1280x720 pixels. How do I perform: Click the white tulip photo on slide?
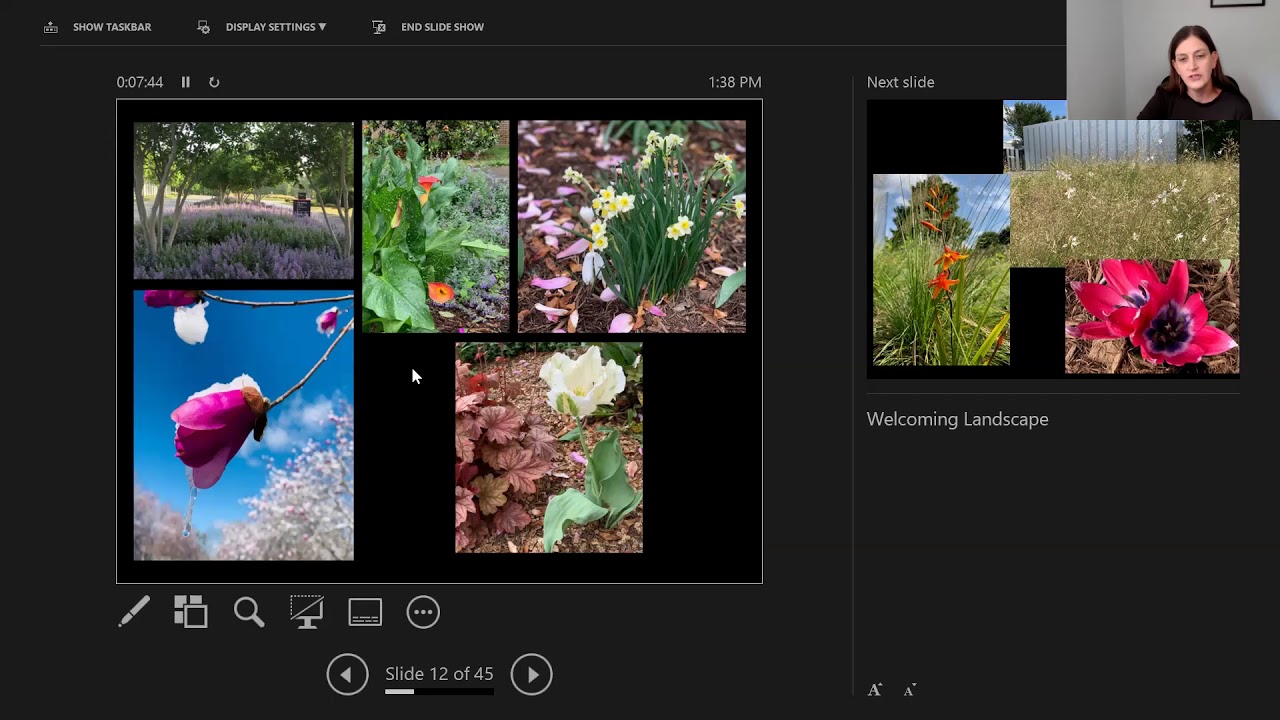549,447
